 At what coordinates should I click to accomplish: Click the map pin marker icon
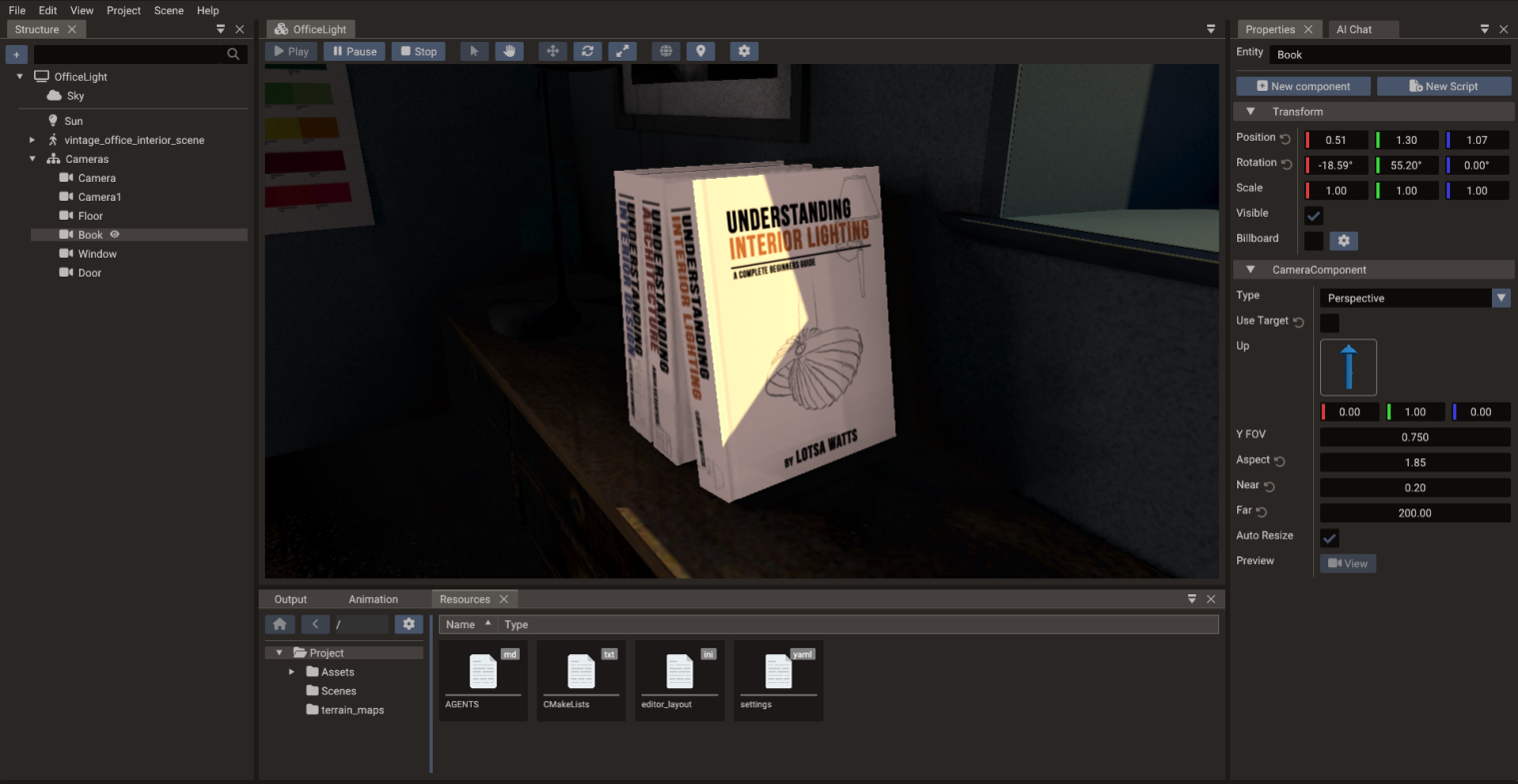701,51
